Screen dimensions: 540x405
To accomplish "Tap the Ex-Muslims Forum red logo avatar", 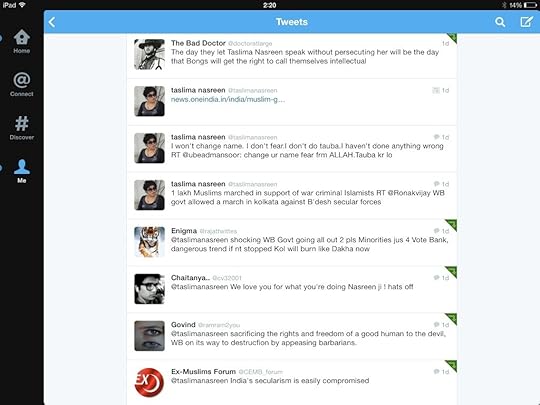I will [x=149, y=382].
